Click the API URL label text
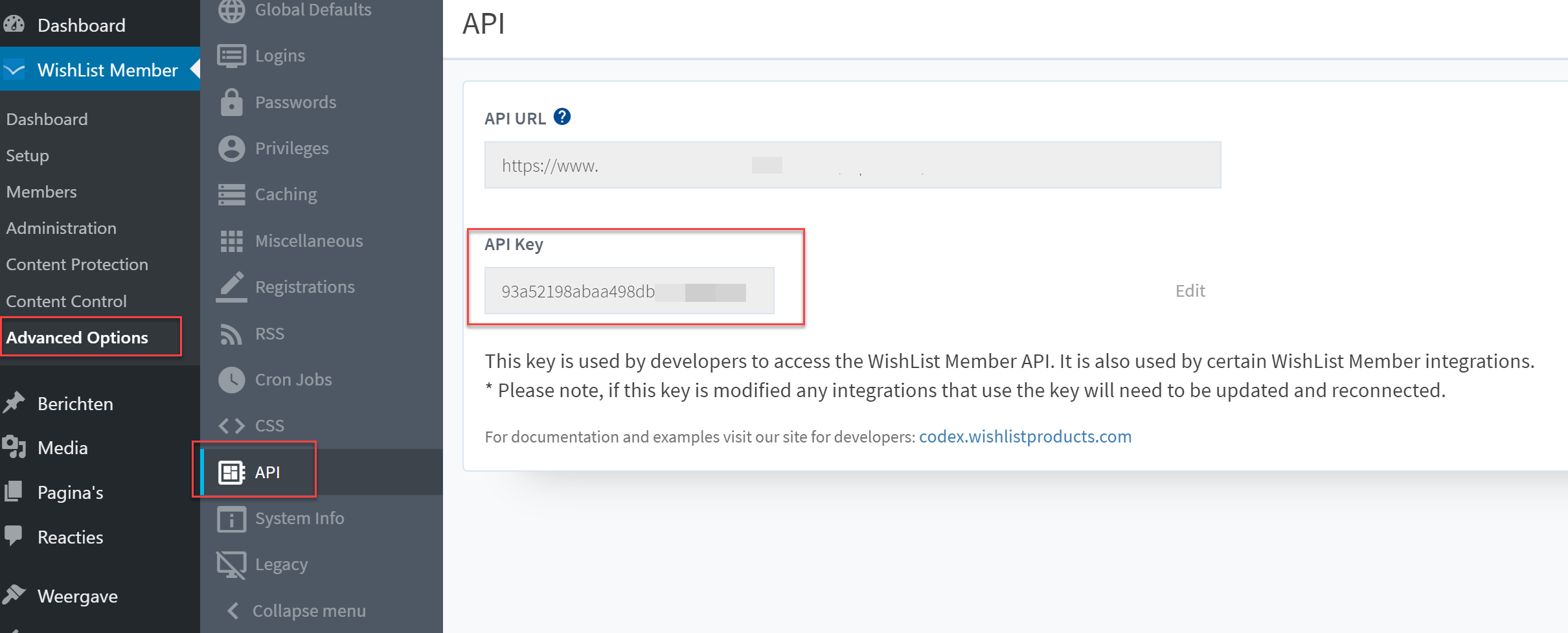This screenshot has height=633, width=1568. 515,119
